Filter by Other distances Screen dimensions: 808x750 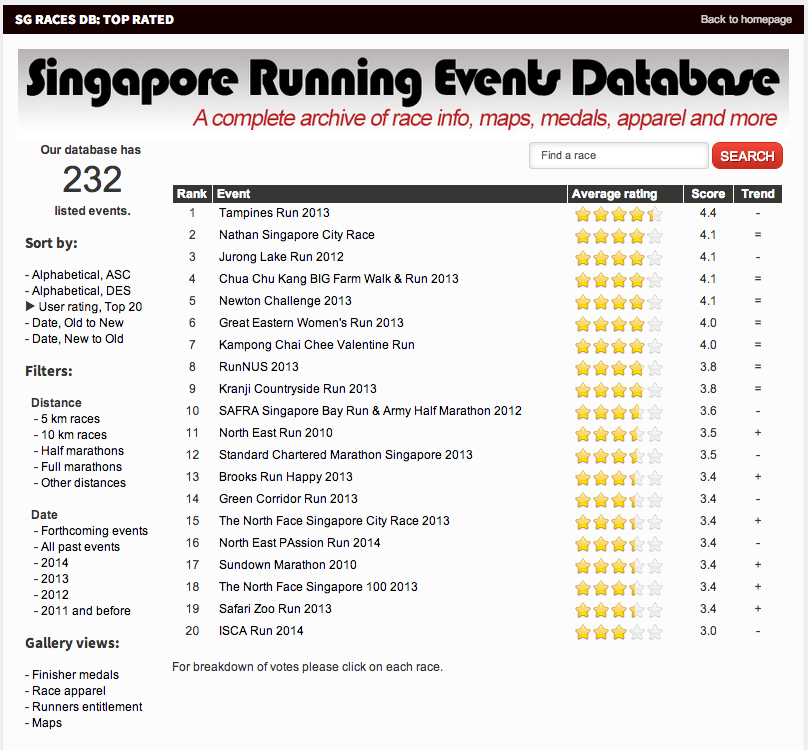[83, 482]
